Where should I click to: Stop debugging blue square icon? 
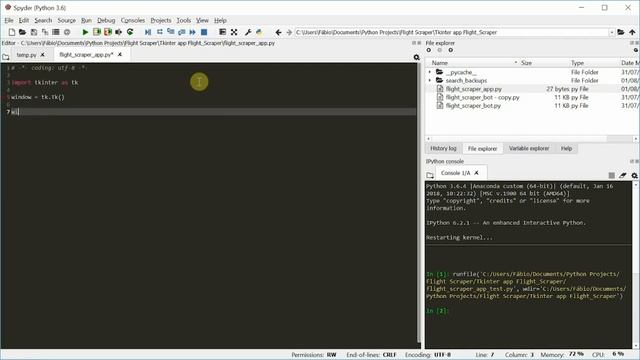tap(204, 32)
